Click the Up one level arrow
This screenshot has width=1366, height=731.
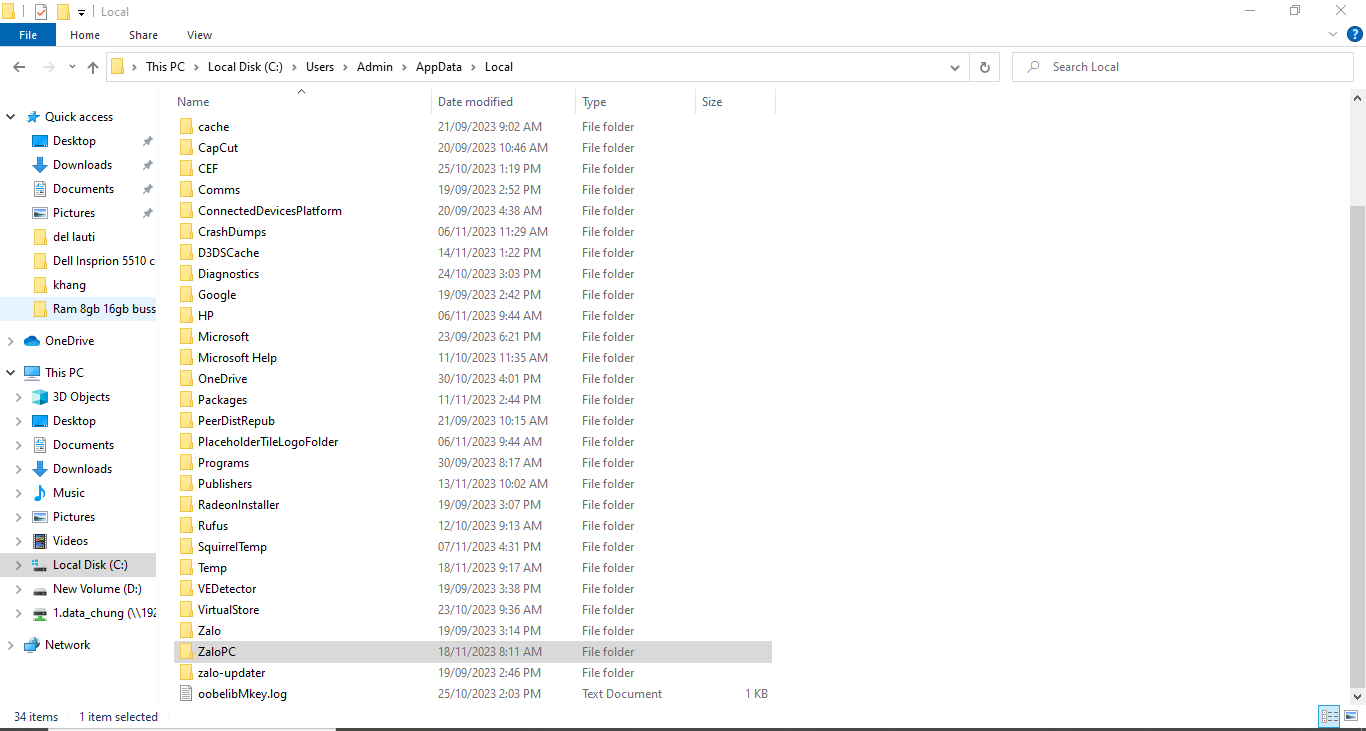(x=93, y=67)
